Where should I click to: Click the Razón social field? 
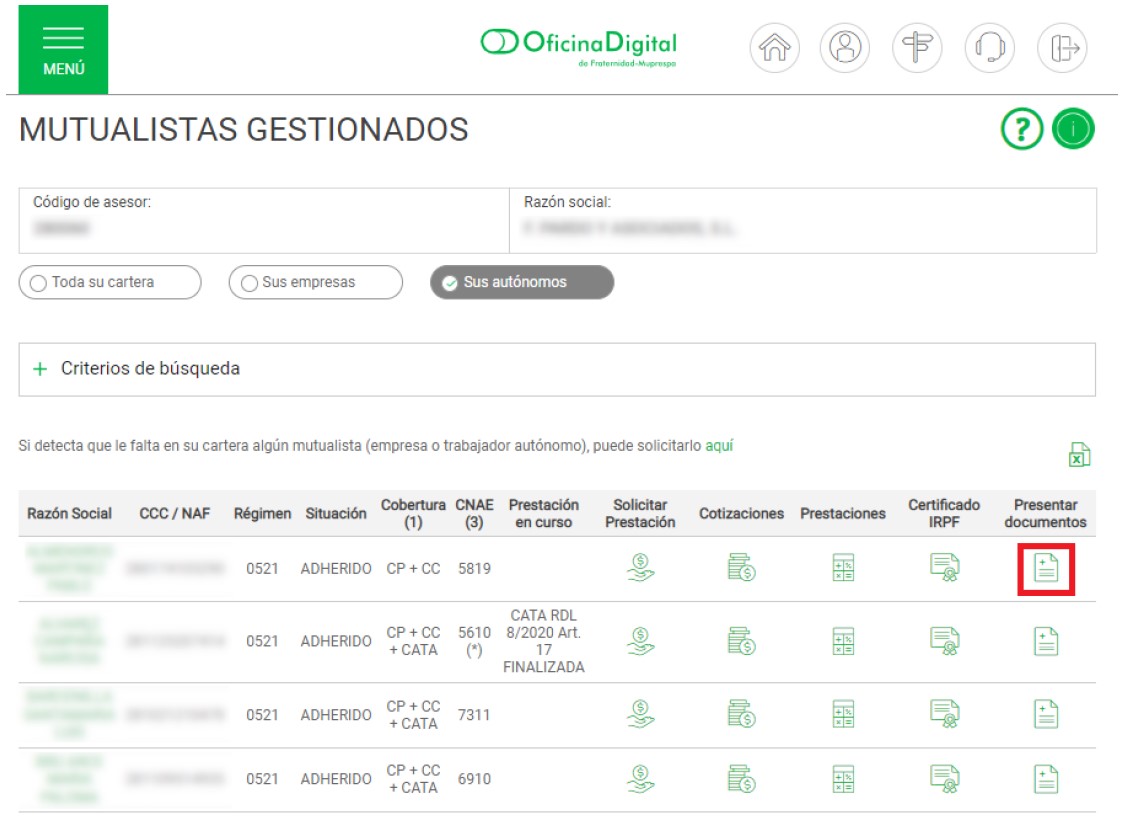[803, 220]
